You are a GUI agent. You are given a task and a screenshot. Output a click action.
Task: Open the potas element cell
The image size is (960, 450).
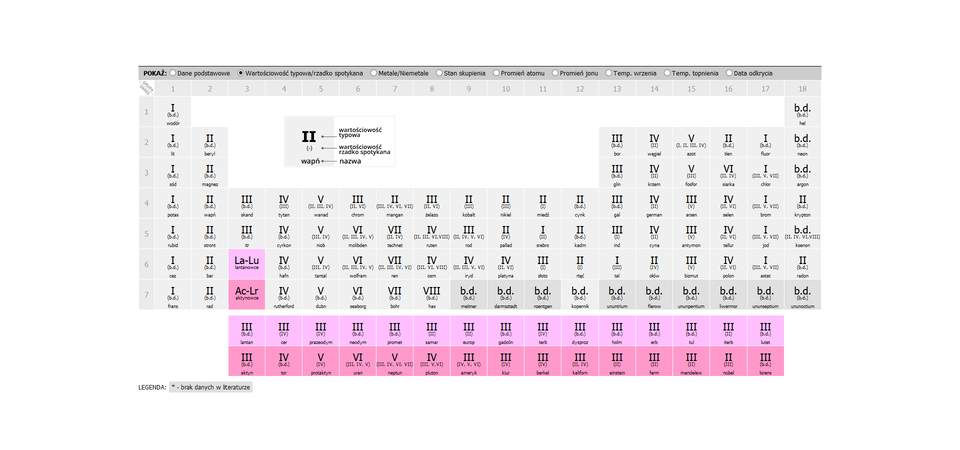click(x=173, y=203)
